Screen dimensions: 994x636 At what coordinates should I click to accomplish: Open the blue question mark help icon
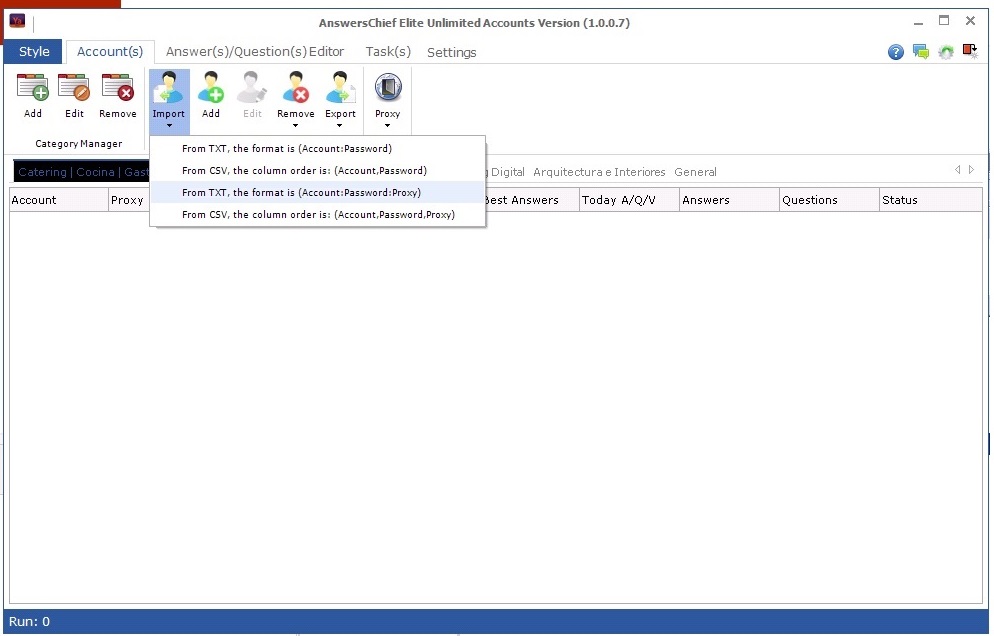896,52
